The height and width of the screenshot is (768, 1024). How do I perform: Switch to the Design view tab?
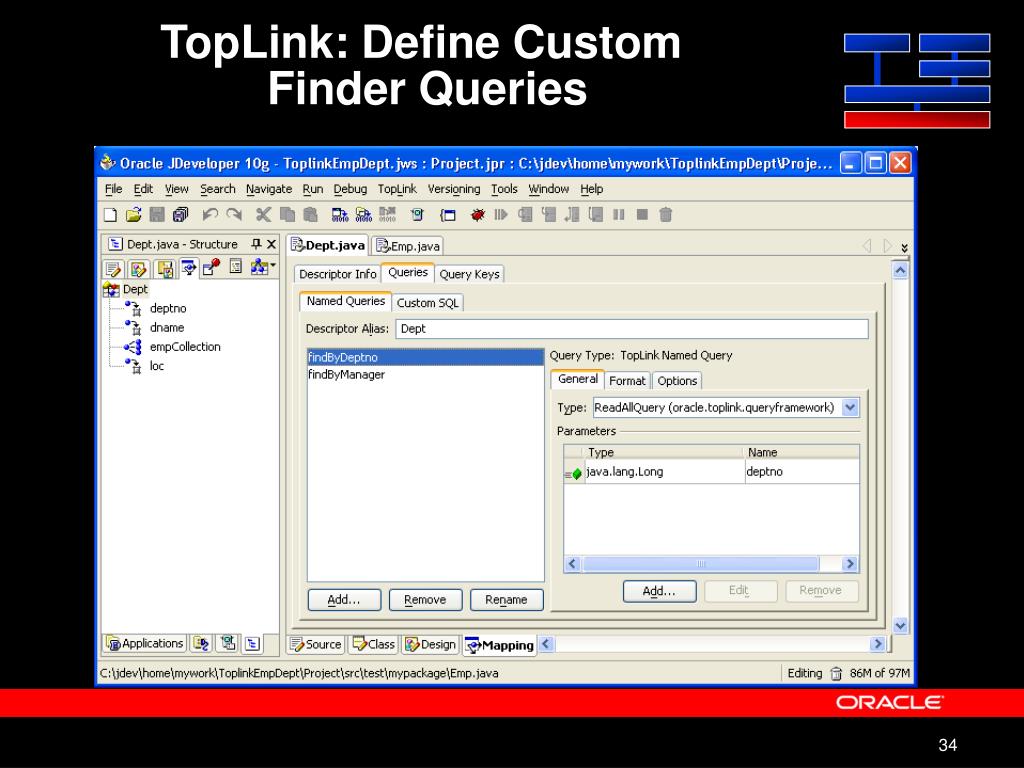pos(430,645)
